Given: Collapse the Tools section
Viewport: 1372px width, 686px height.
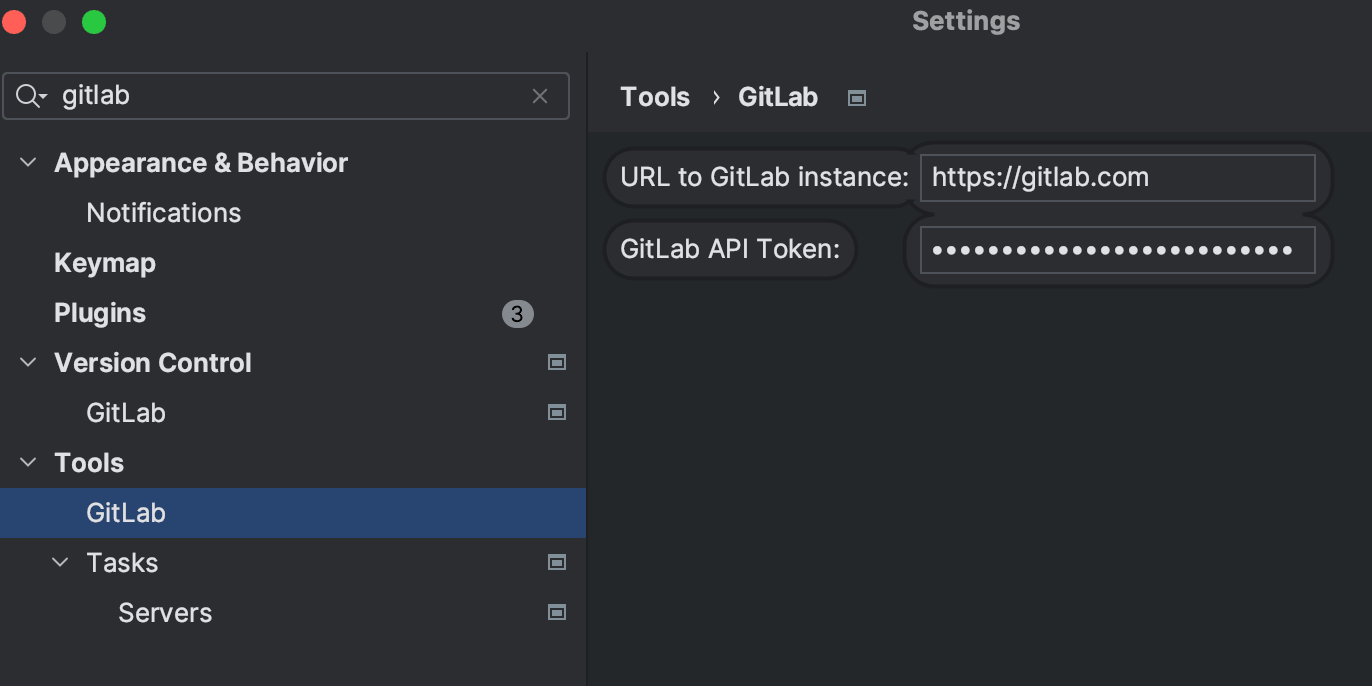Looking at the screenshot, I should [27, 462].
